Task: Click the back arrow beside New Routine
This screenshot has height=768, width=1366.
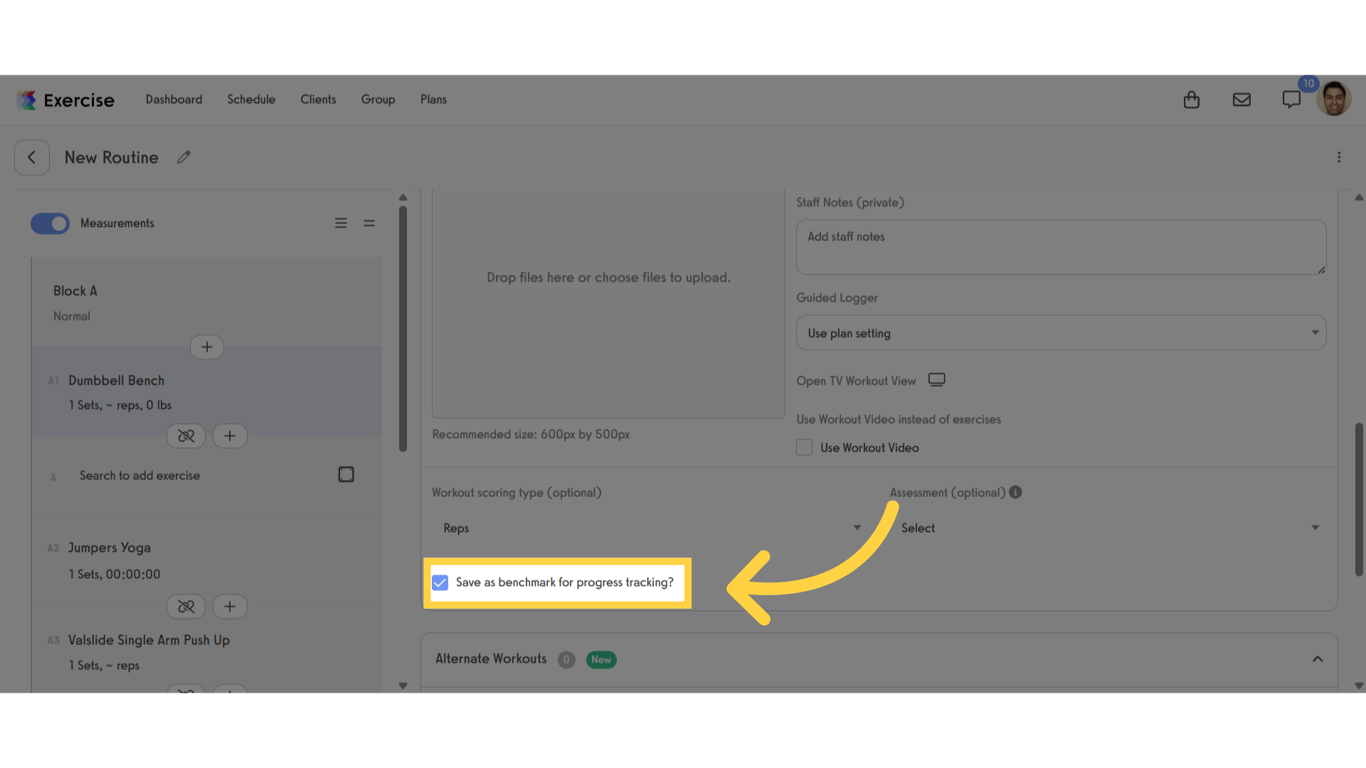Action: [x=31, y=157]
